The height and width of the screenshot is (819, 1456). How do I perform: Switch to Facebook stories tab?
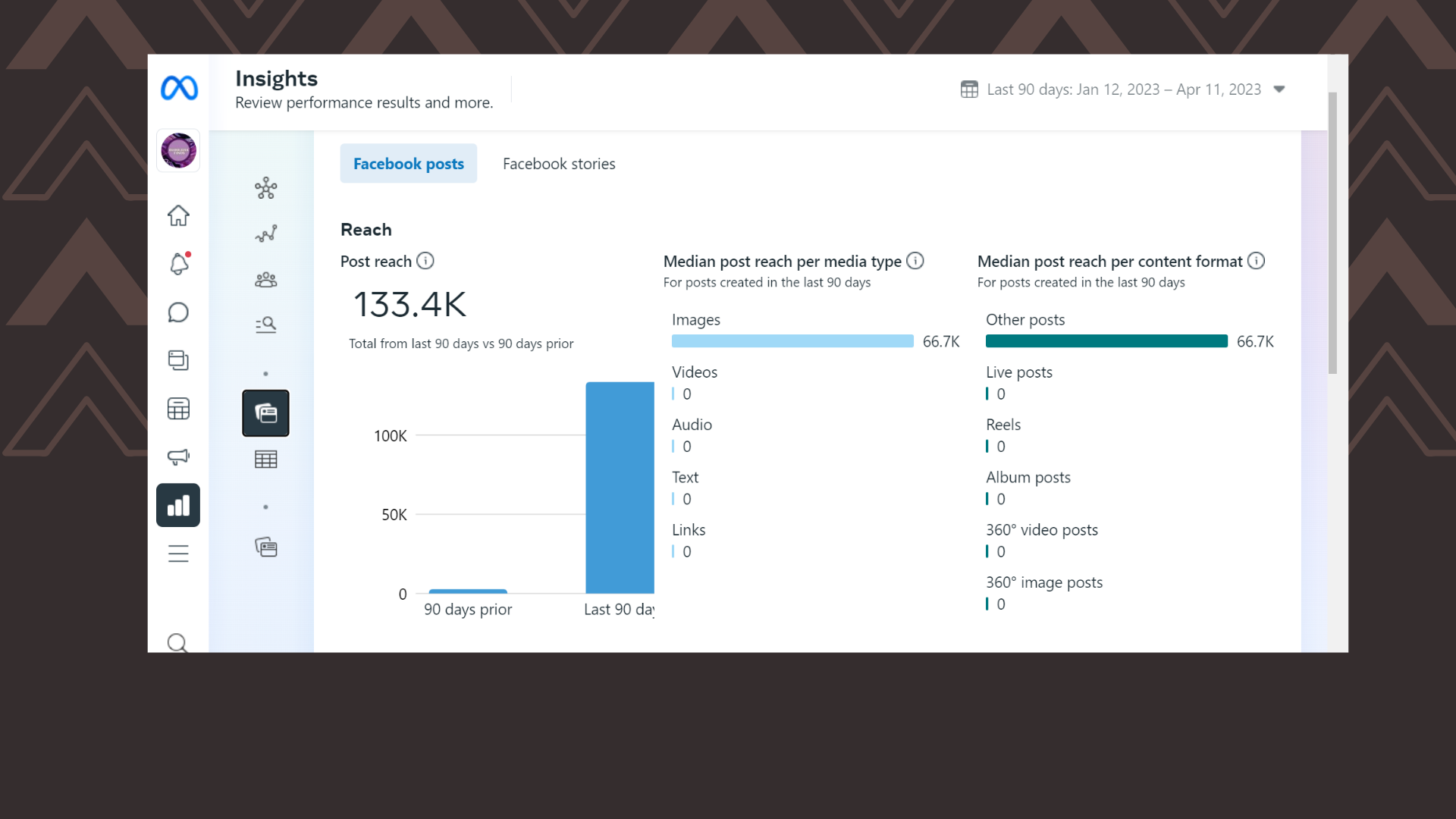tap(559, 164)
